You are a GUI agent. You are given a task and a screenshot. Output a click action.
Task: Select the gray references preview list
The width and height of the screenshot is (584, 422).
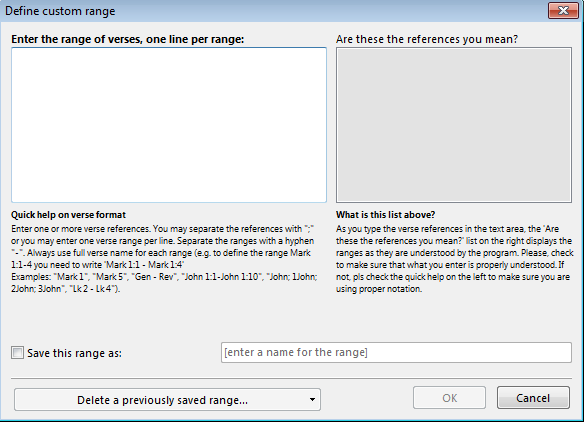click(454, 125)
